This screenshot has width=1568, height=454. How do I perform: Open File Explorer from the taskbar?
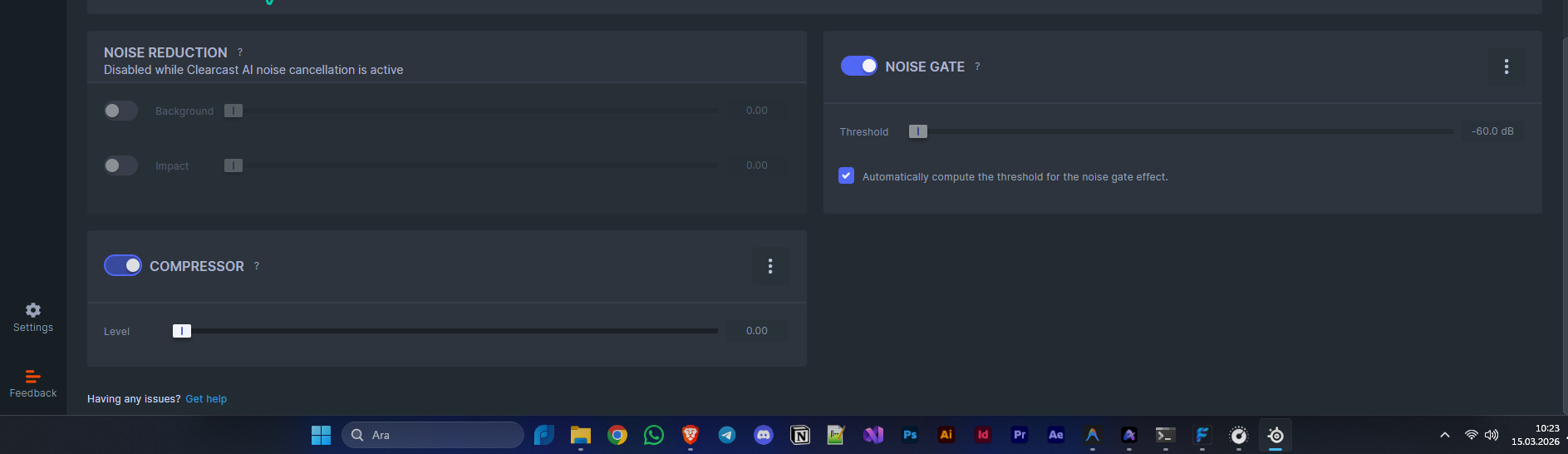click(x=581, y=435)
